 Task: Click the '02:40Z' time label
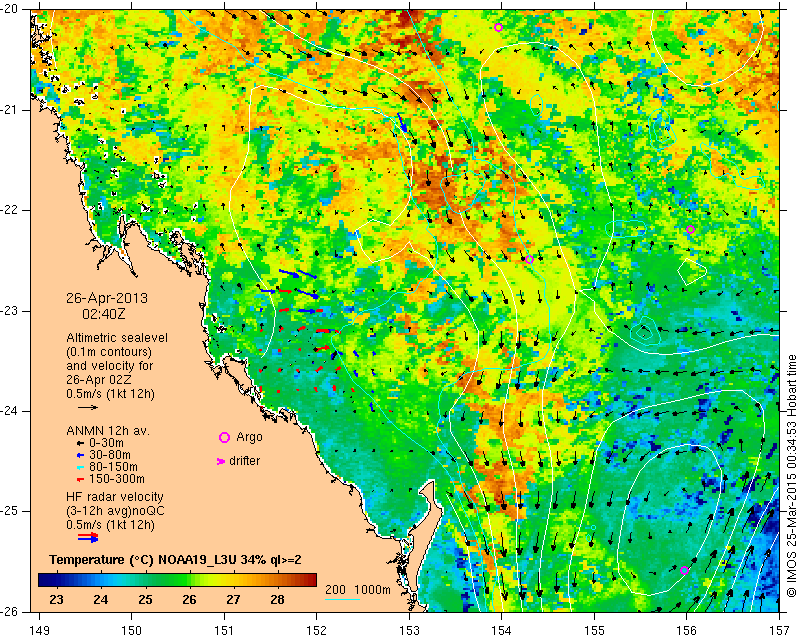pos(104,314)
